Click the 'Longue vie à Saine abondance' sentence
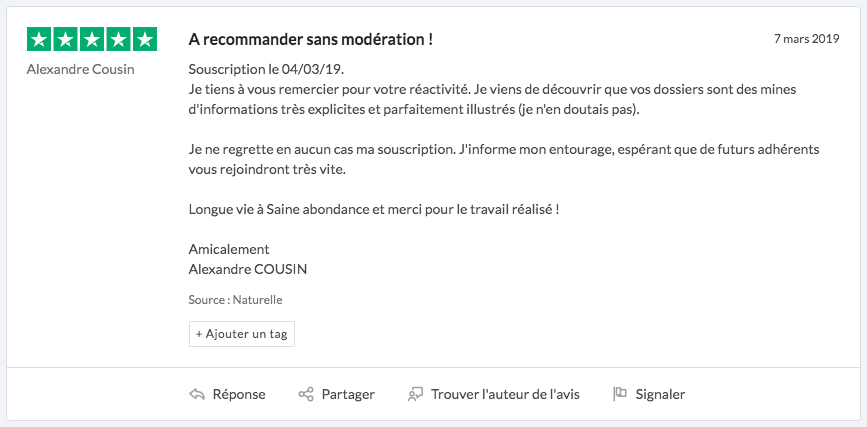Screen dimensions: 867x427 click(x=373, y=210)
